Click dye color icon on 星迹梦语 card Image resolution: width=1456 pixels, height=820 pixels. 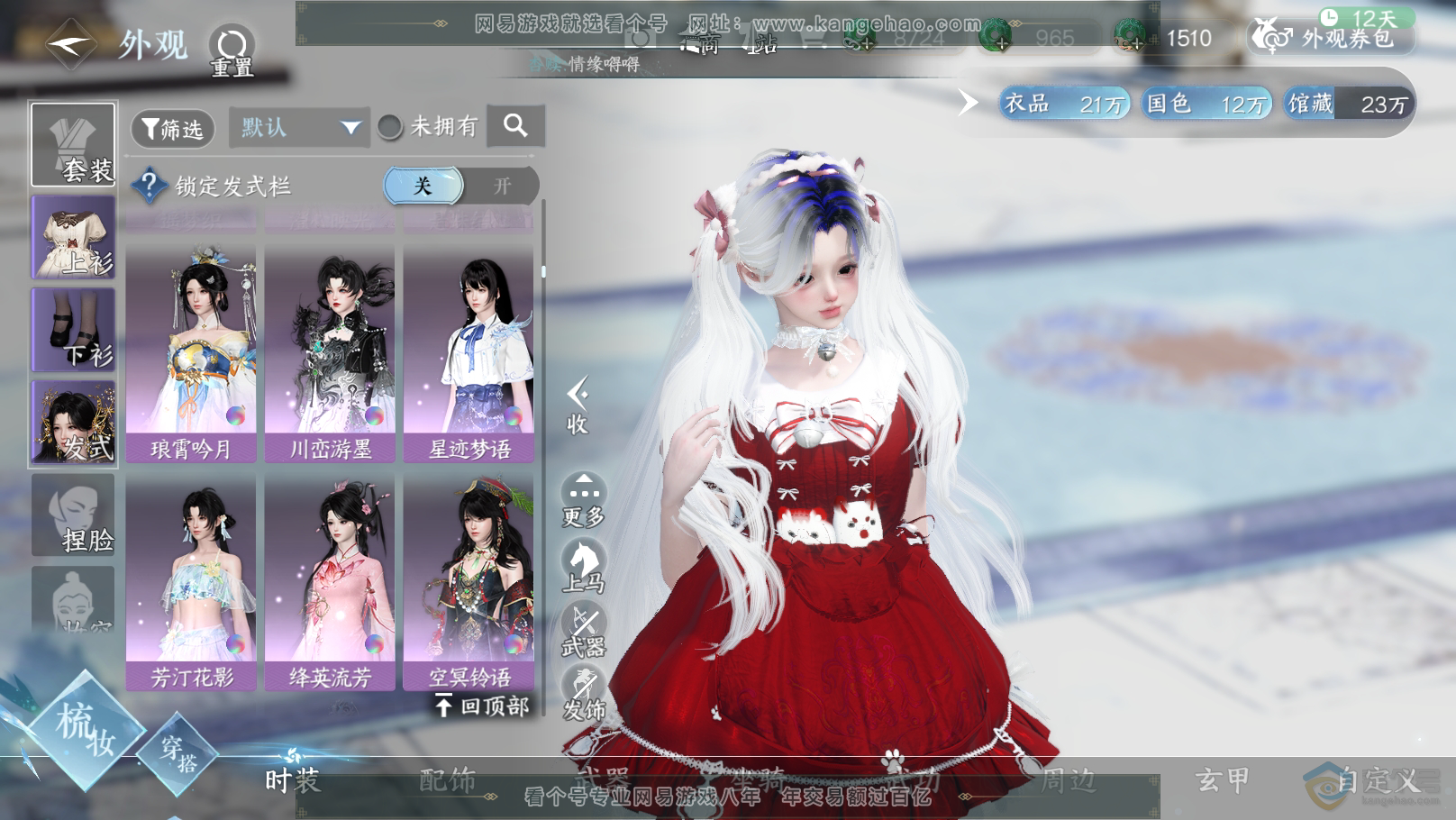tap(513, 416)
